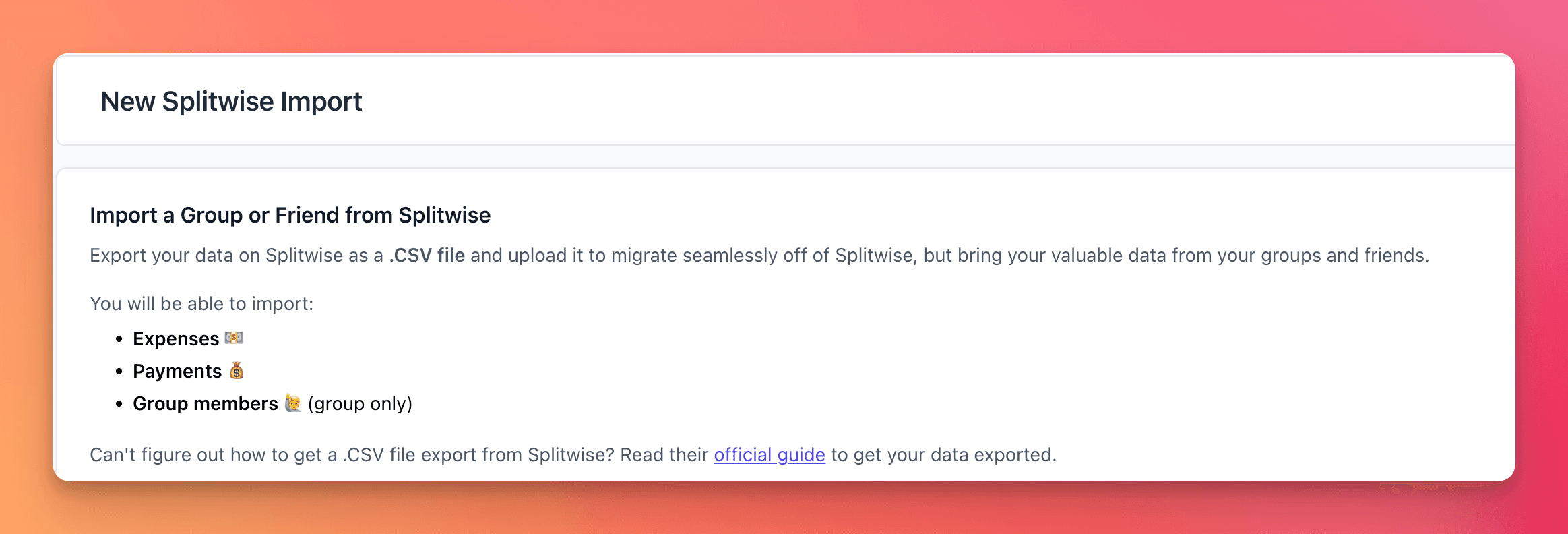
Task: Click the bullet point before Group members
Action: click(119, 403)
